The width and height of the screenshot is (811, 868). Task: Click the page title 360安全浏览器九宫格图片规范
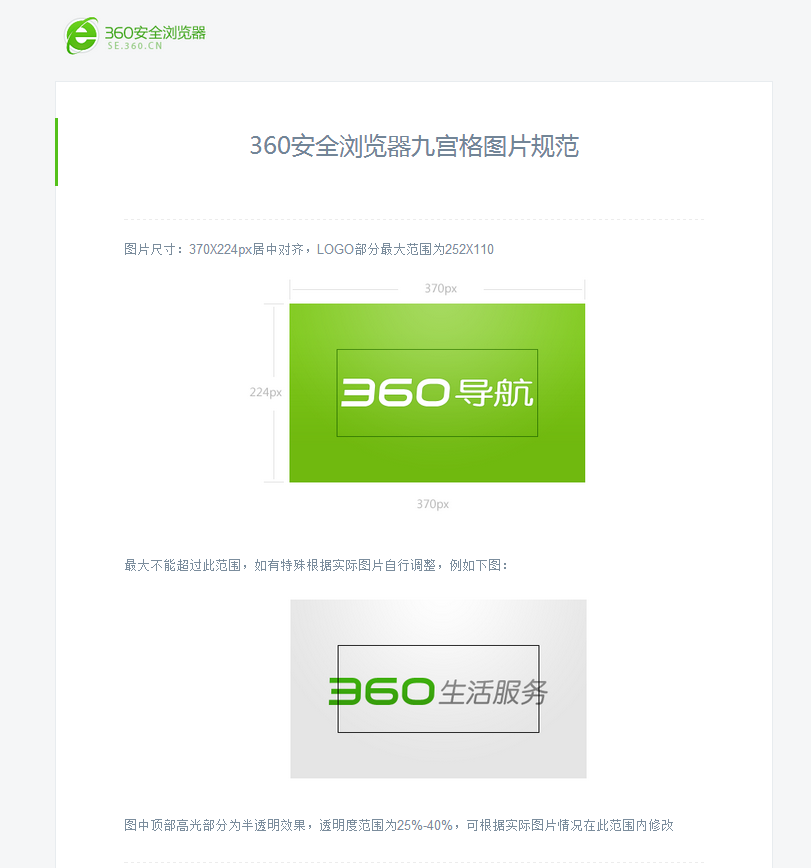click(414, 146)
